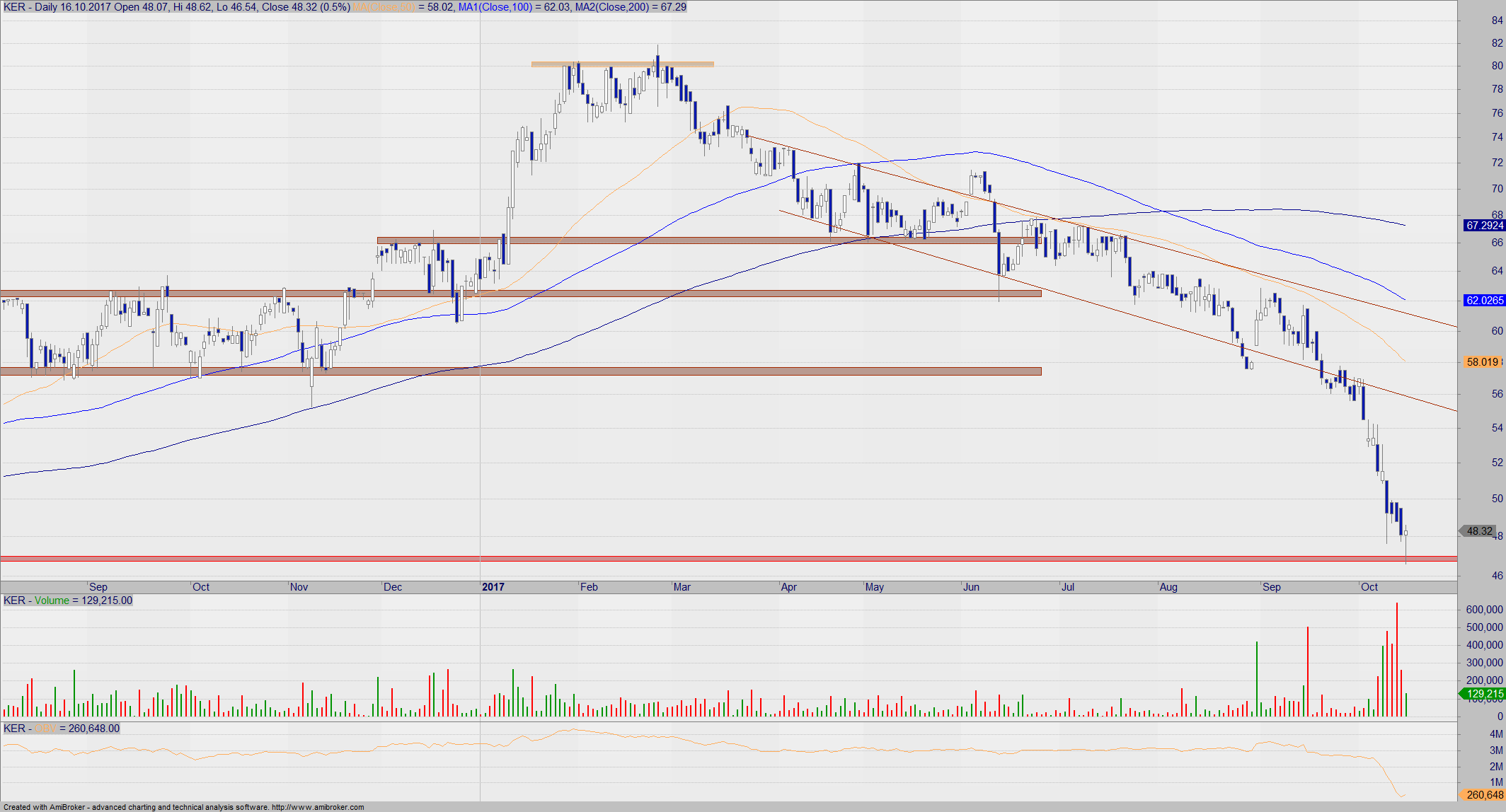Click the 67.2924 MA200 price tag
Viewport: 1506px width, 812px height.
coord(1483,226)
